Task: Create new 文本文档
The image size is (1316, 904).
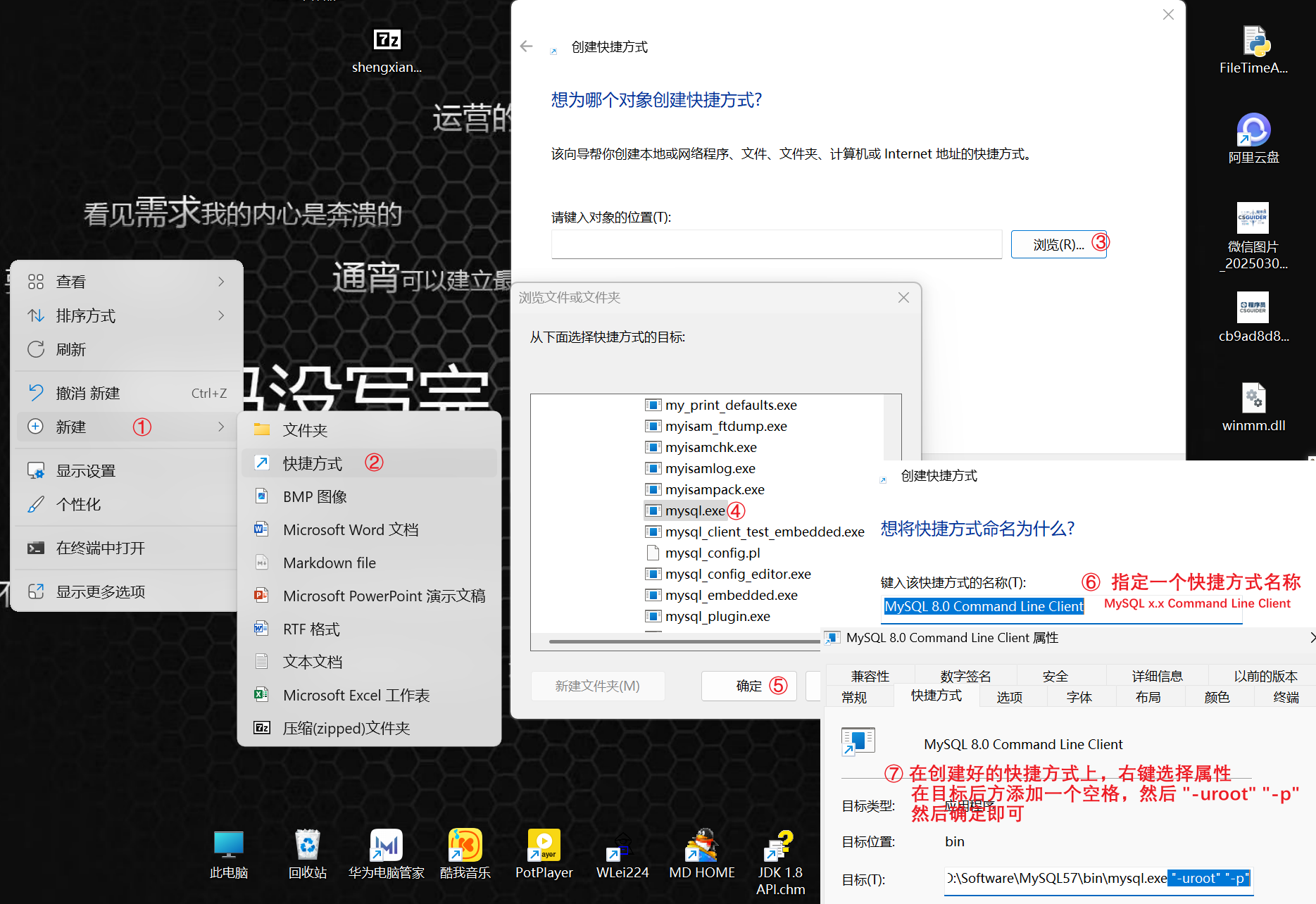Action: pos(369,662)
